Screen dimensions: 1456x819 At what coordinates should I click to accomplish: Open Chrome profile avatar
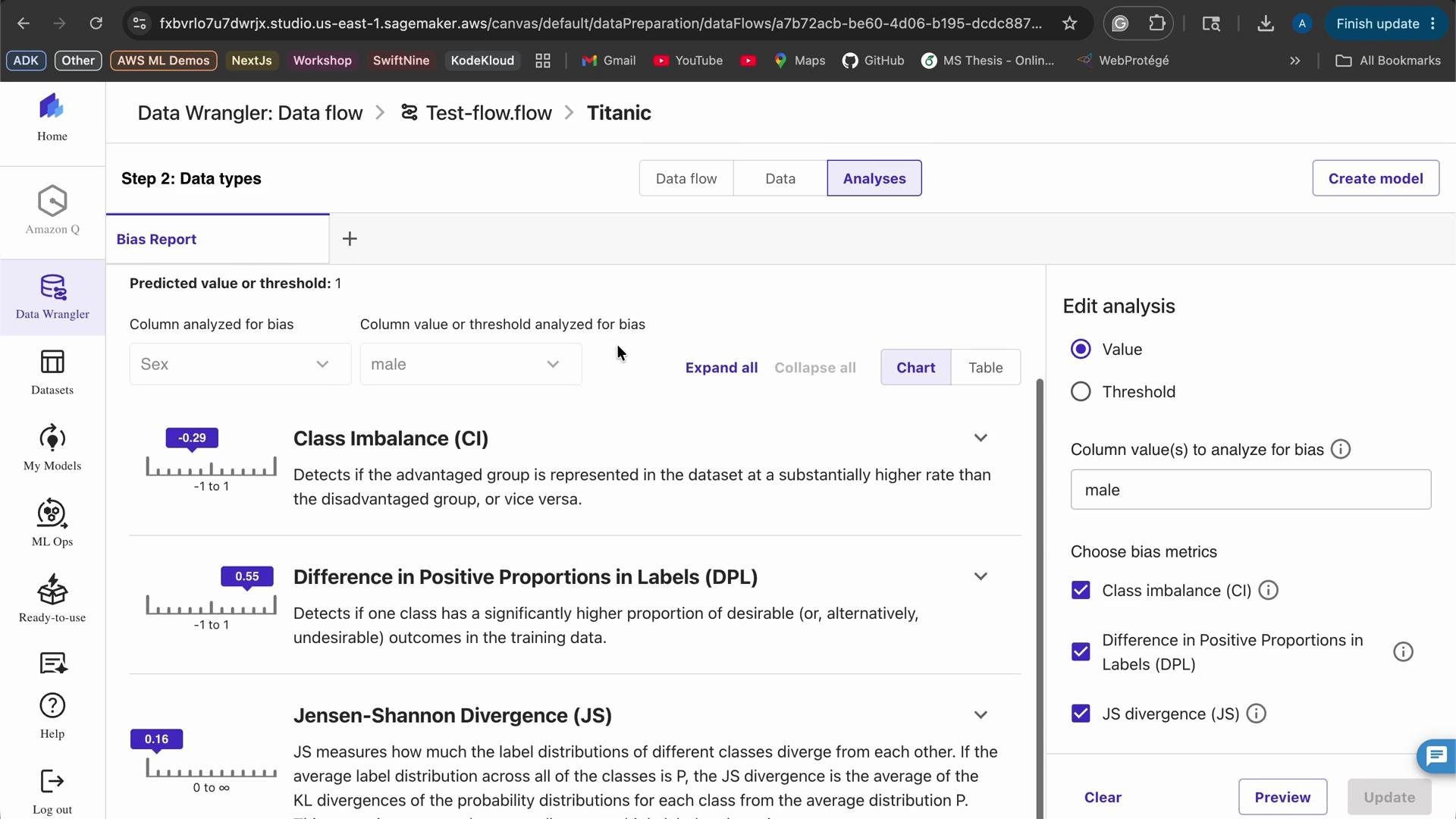(1302, 24)
